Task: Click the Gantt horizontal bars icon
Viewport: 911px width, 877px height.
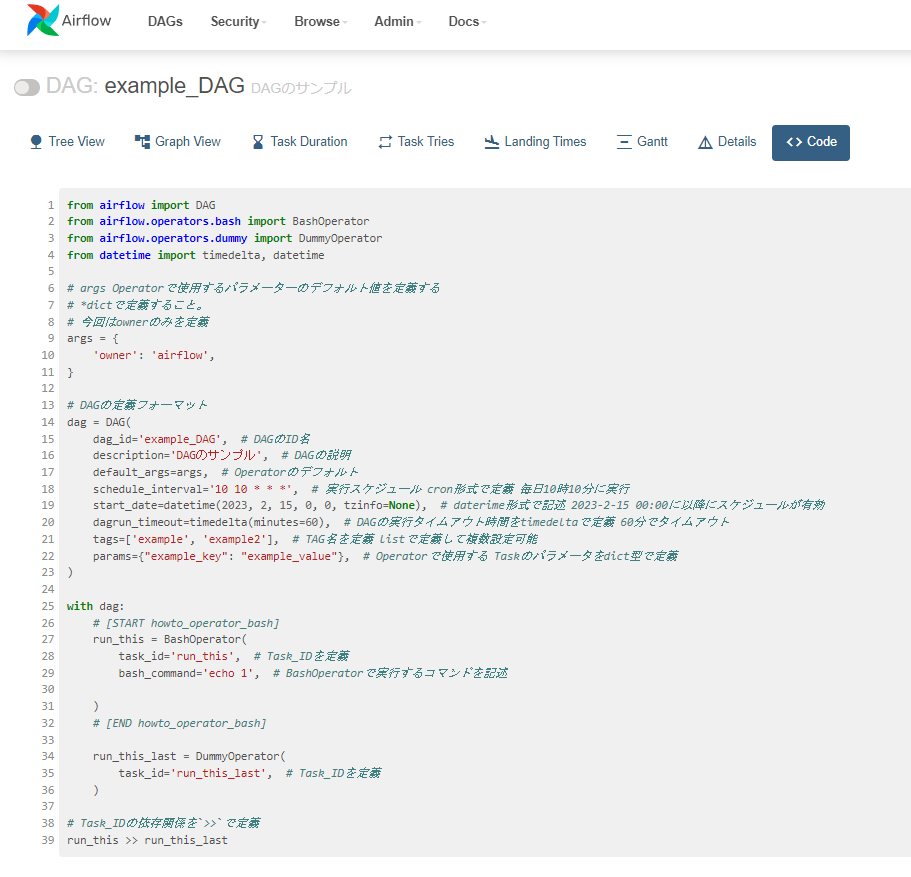Action: pyautogui.click(x=624, y=141)
